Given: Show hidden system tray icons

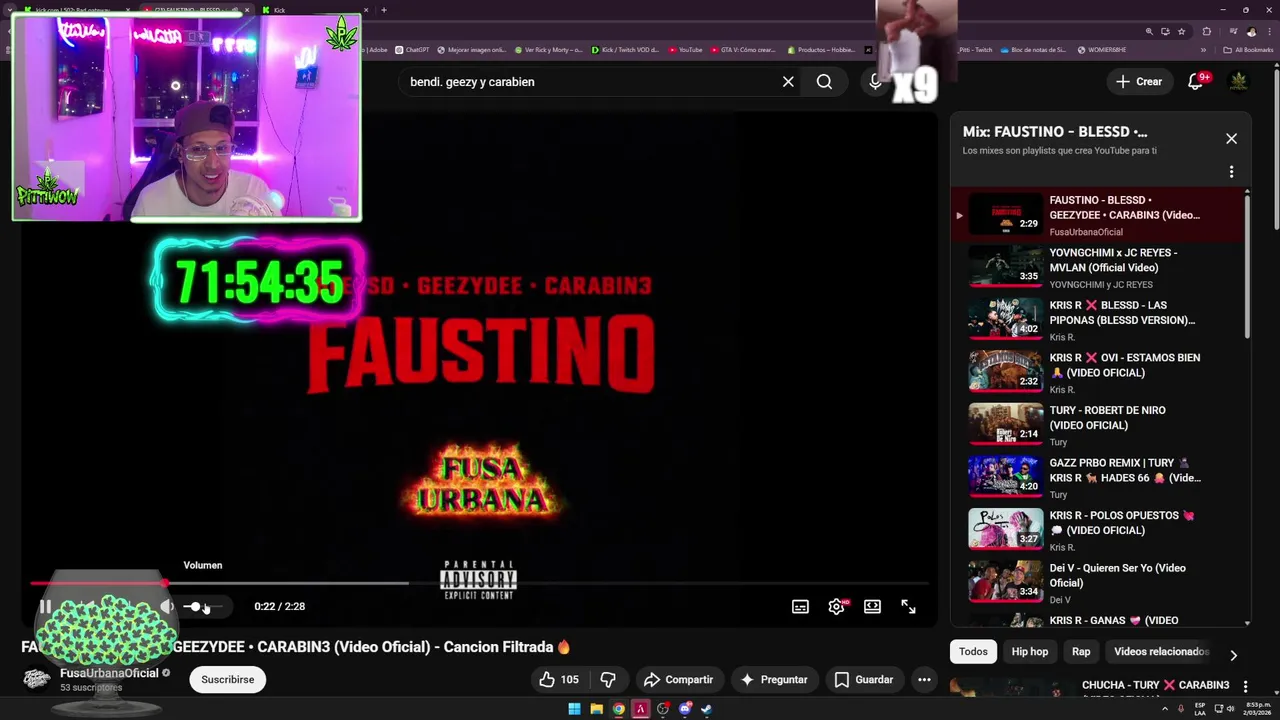Looking at the screenshot, I should 1164,709.
